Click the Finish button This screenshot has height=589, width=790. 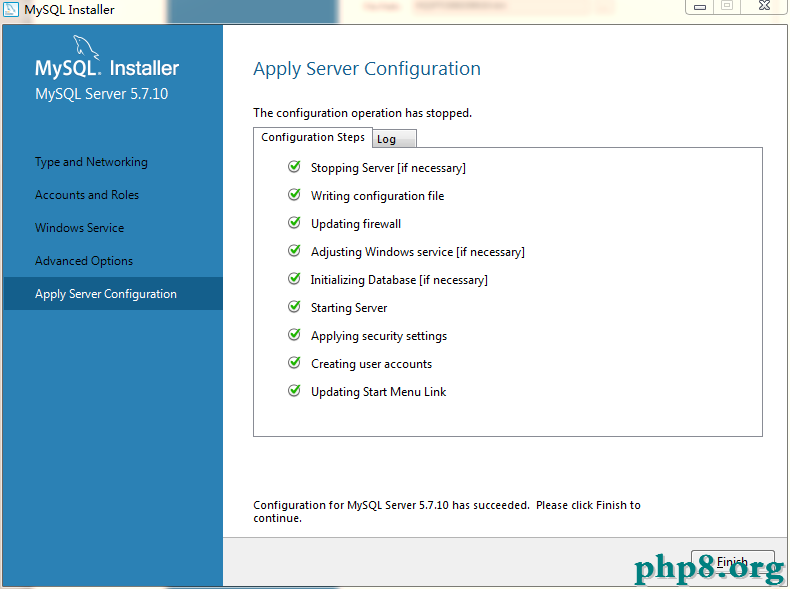point(733,562)
